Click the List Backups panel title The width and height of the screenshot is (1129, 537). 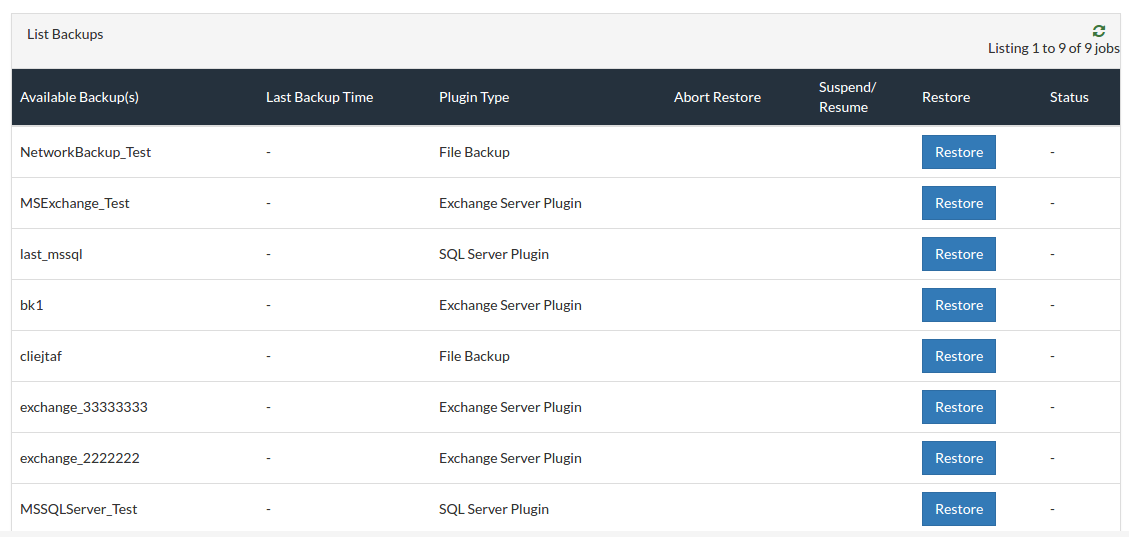coord(65,34)
